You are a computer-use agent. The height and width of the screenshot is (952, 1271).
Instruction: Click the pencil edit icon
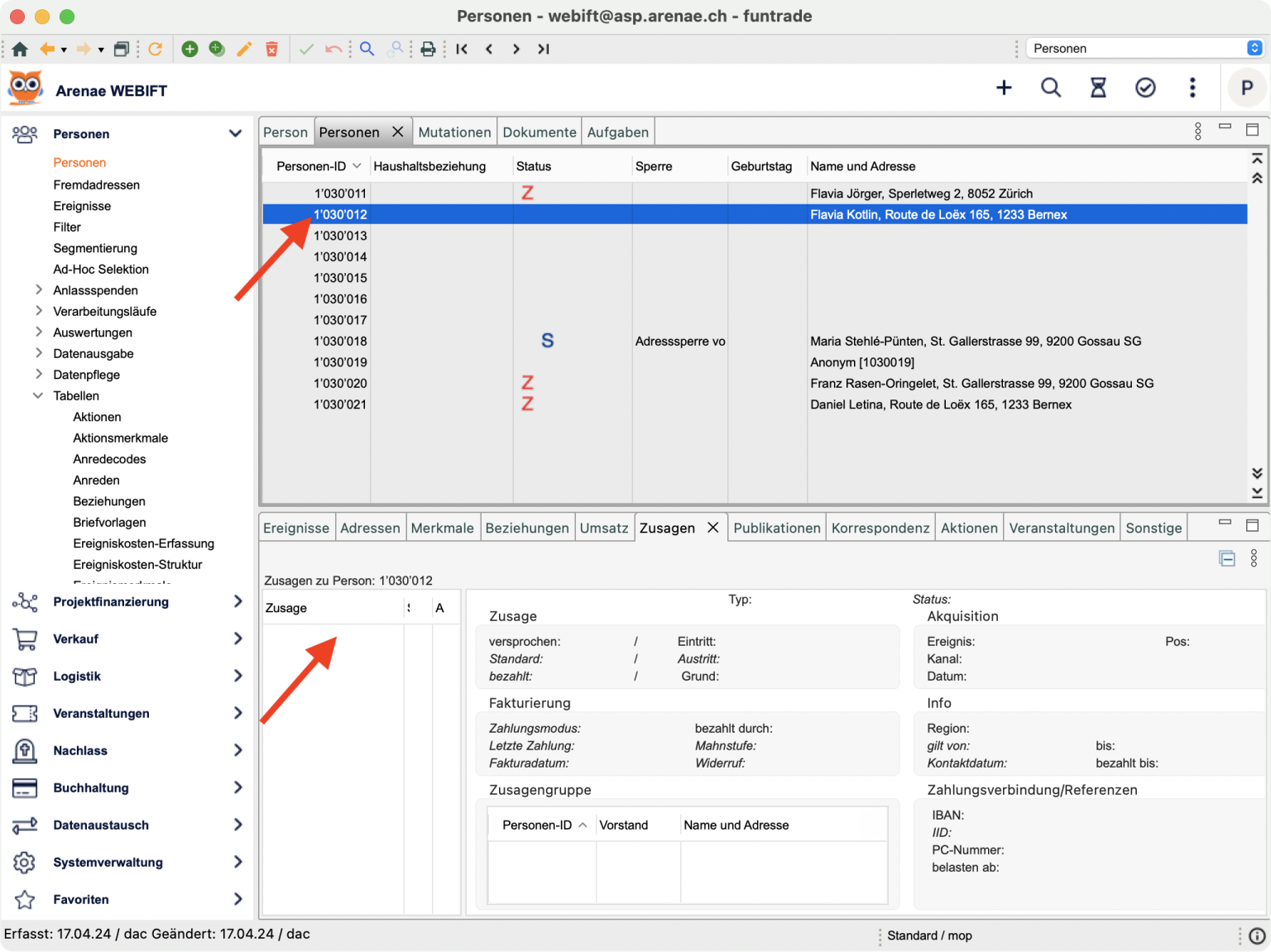(244, 49)
